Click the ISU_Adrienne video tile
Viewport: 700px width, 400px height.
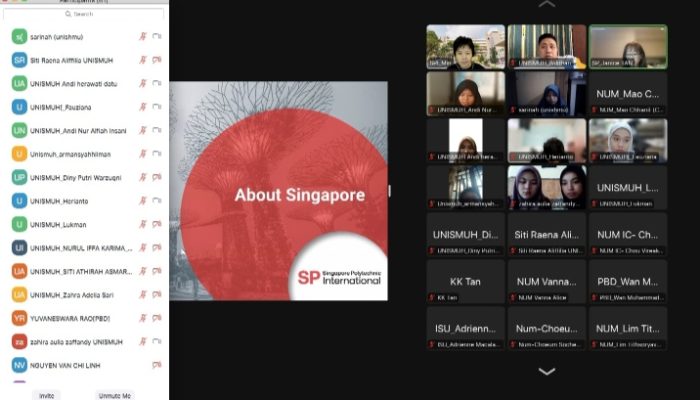pyautogui.click(x=465, y=328)
